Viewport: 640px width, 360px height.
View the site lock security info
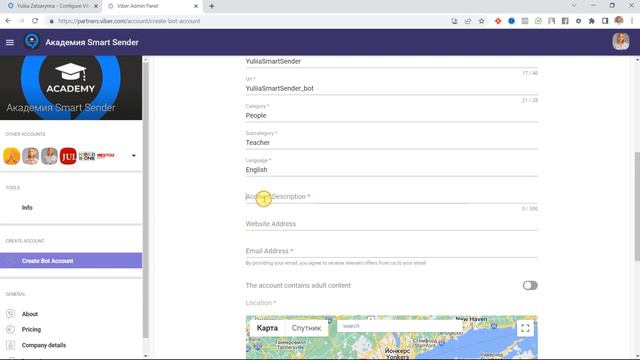(x=51, y=21)
